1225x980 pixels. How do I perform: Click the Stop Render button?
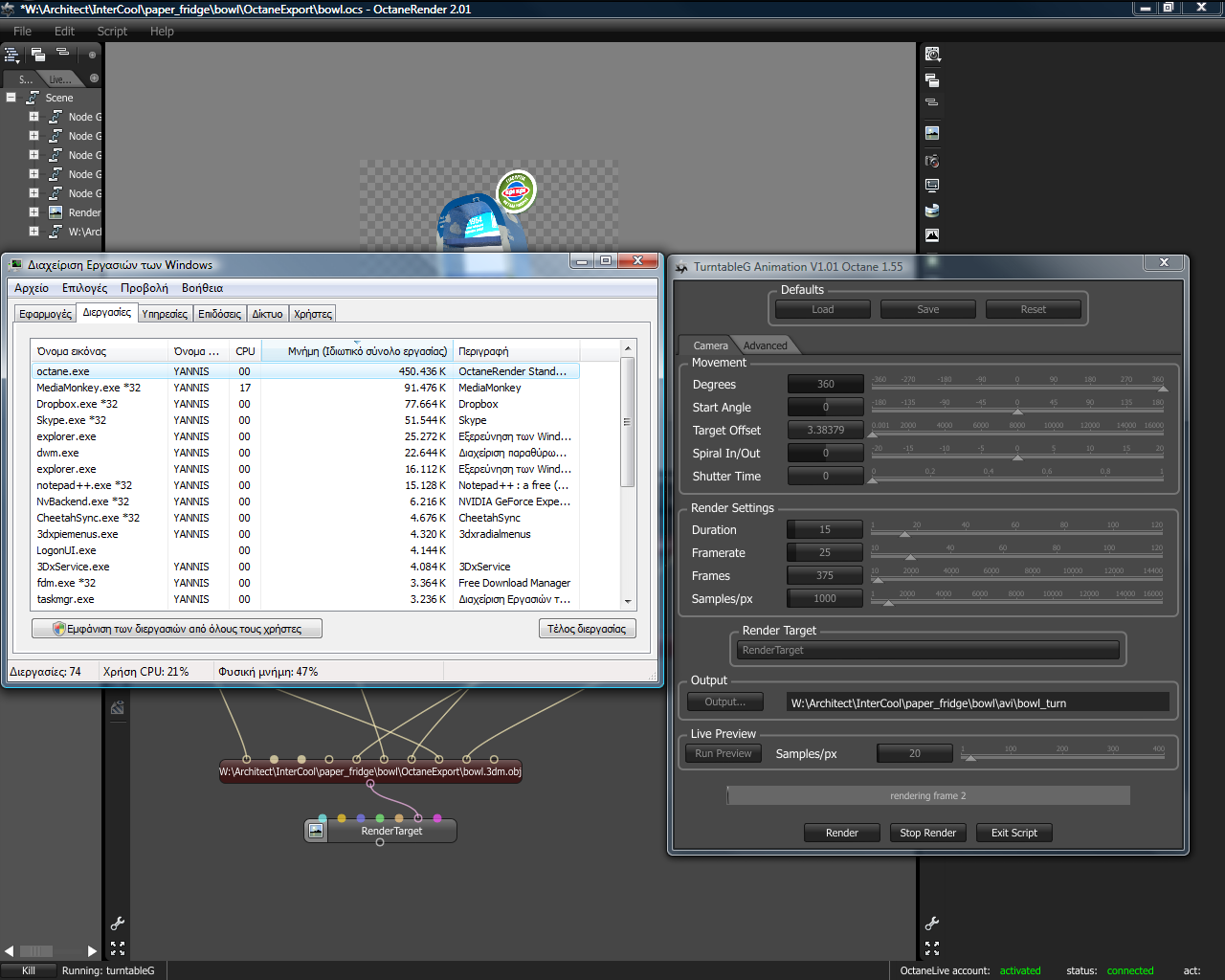[928, 833]
